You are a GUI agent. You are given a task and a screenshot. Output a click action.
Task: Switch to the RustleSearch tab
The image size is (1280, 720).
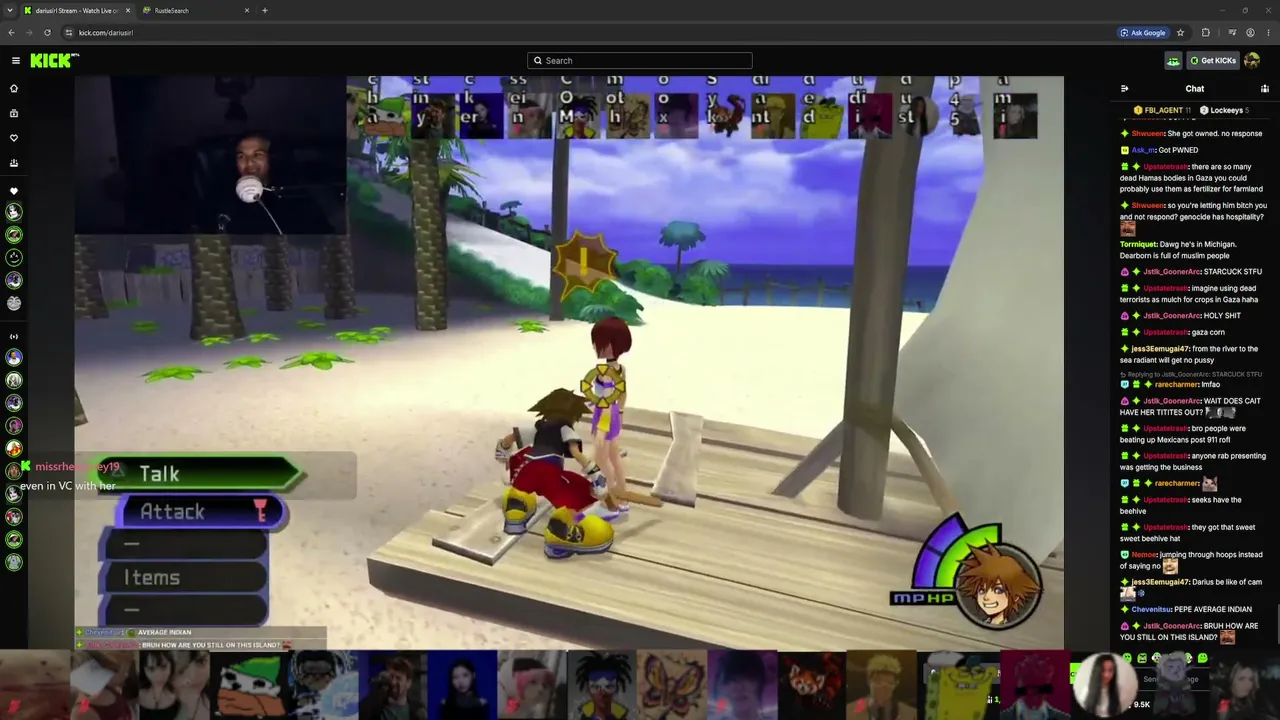tap(195, 10)
